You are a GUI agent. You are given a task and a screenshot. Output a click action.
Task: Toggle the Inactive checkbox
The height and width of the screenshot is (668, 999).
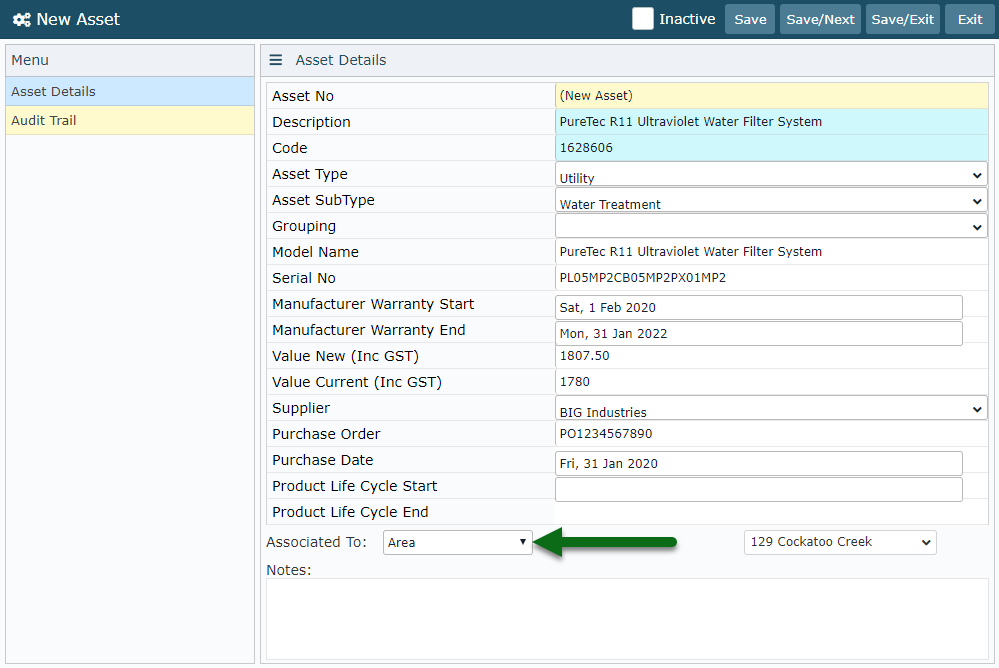tap(642, 18)
